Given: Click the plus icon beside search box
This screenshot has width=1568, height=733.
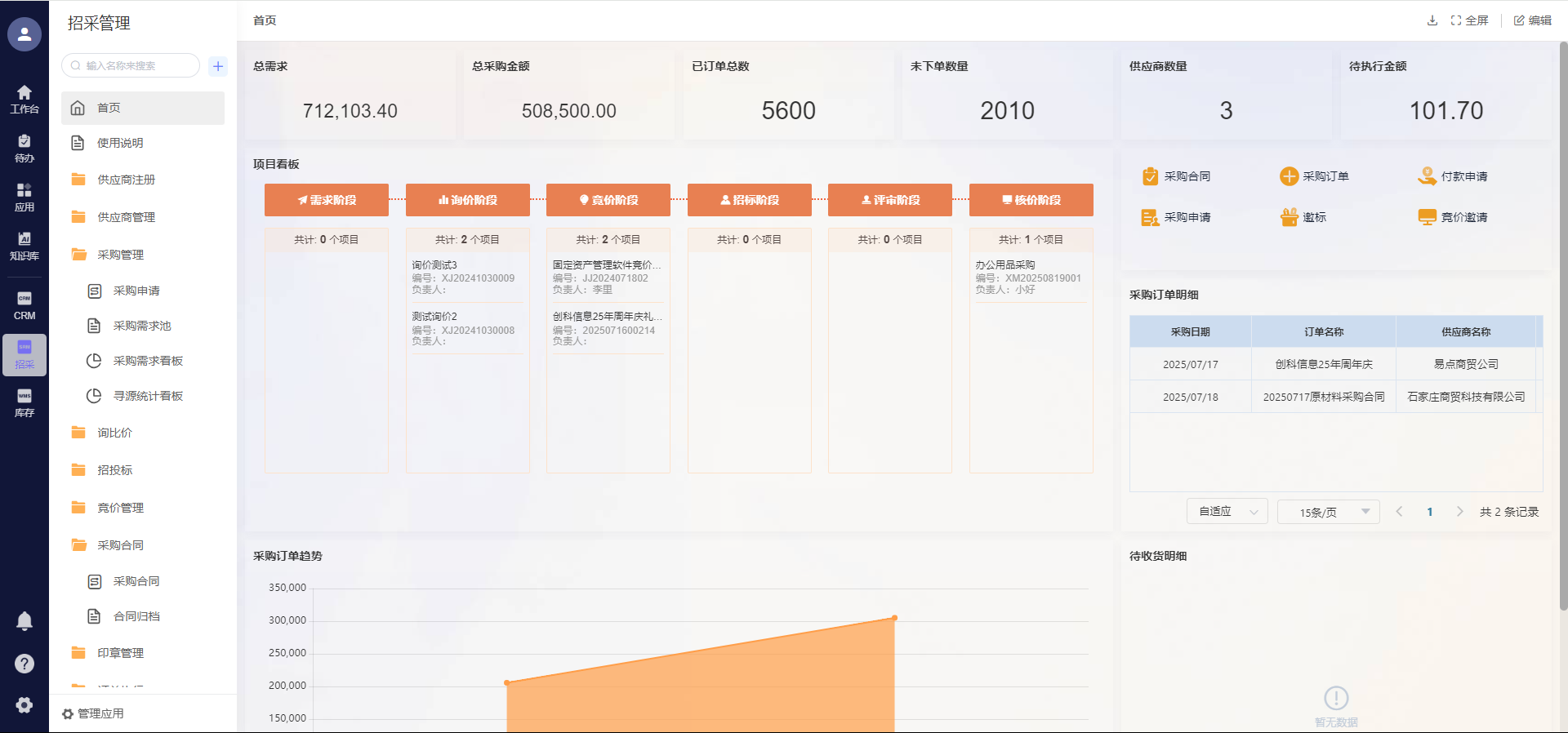Looking at the screenshot, I should tap(218, 66).
